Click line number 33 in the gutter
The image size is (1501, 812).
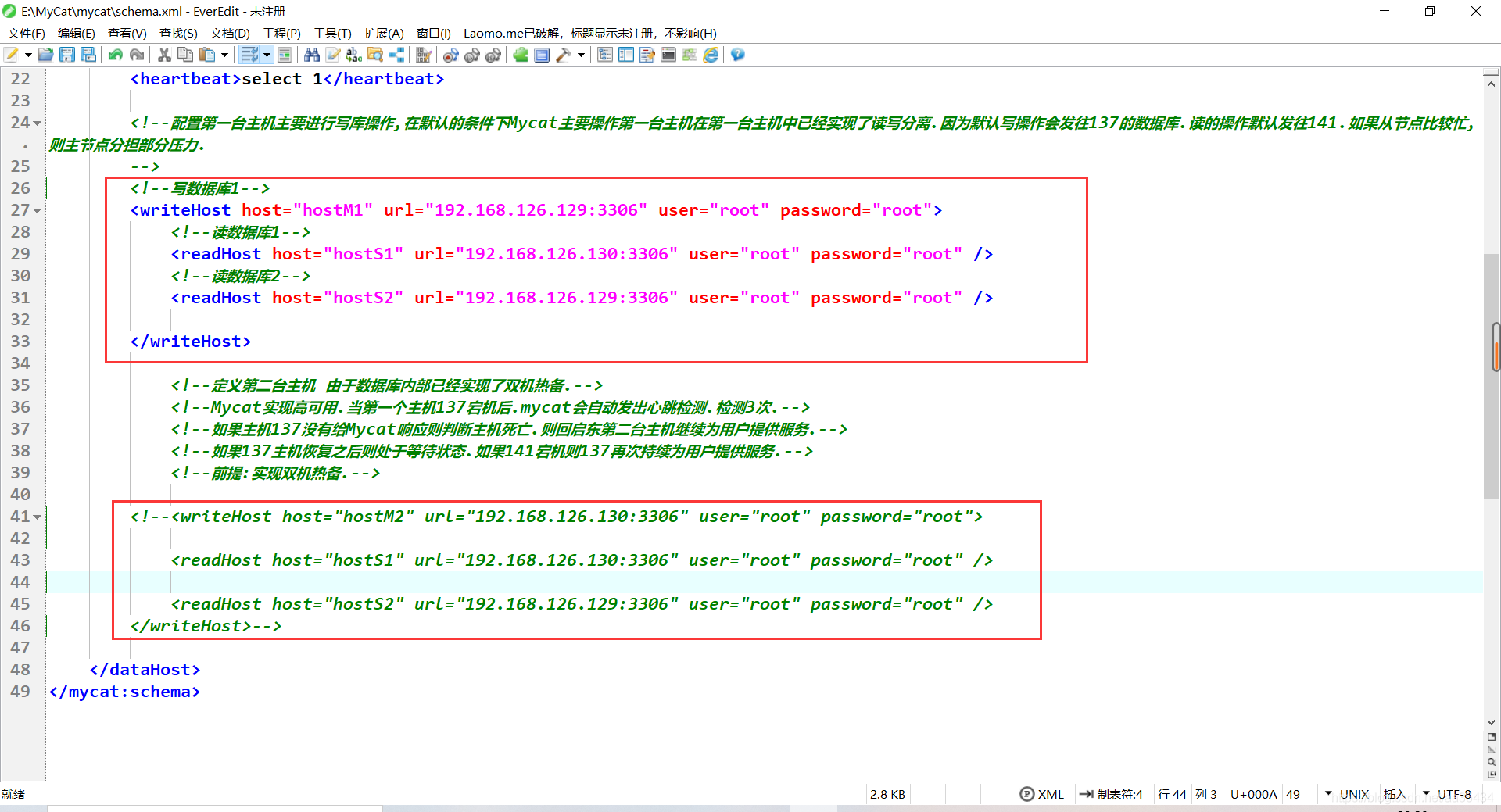coord(20,342)
